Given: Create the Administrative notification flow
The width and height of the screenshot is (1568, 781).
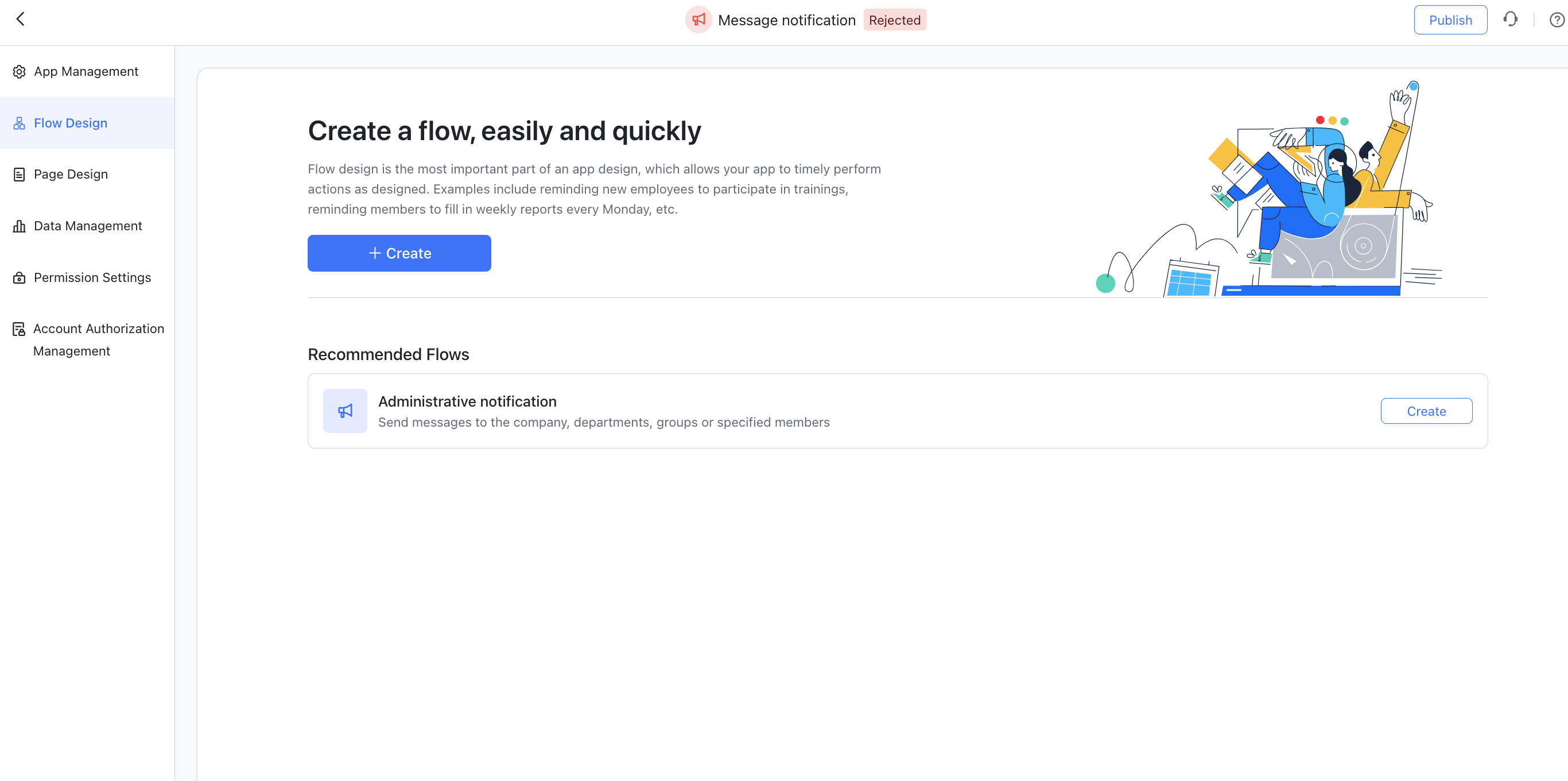Looking at the screenshot, I should 1426,411.
